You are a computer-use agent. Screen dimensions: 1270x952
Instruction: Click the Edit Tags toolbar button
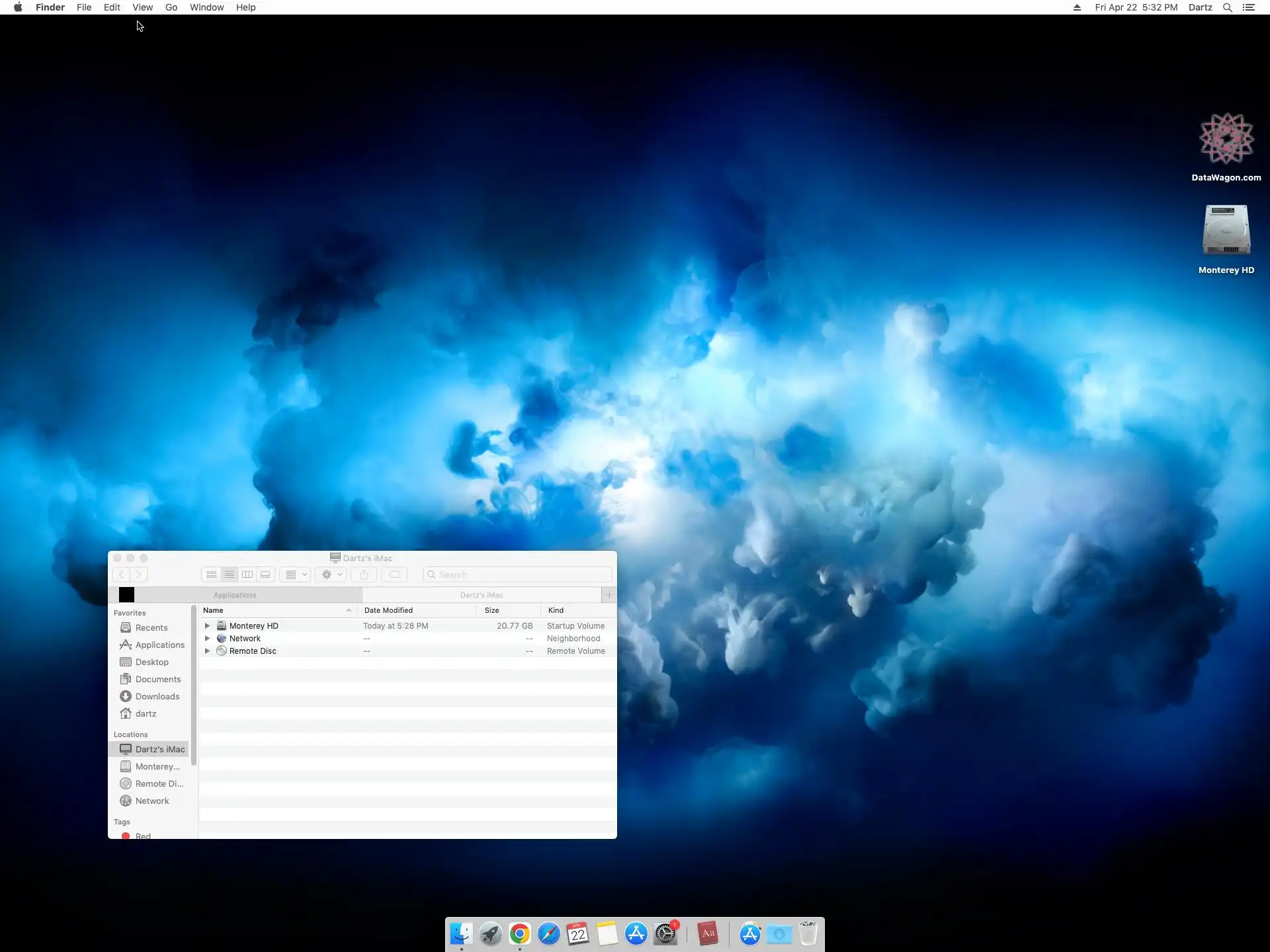(394, 575)
